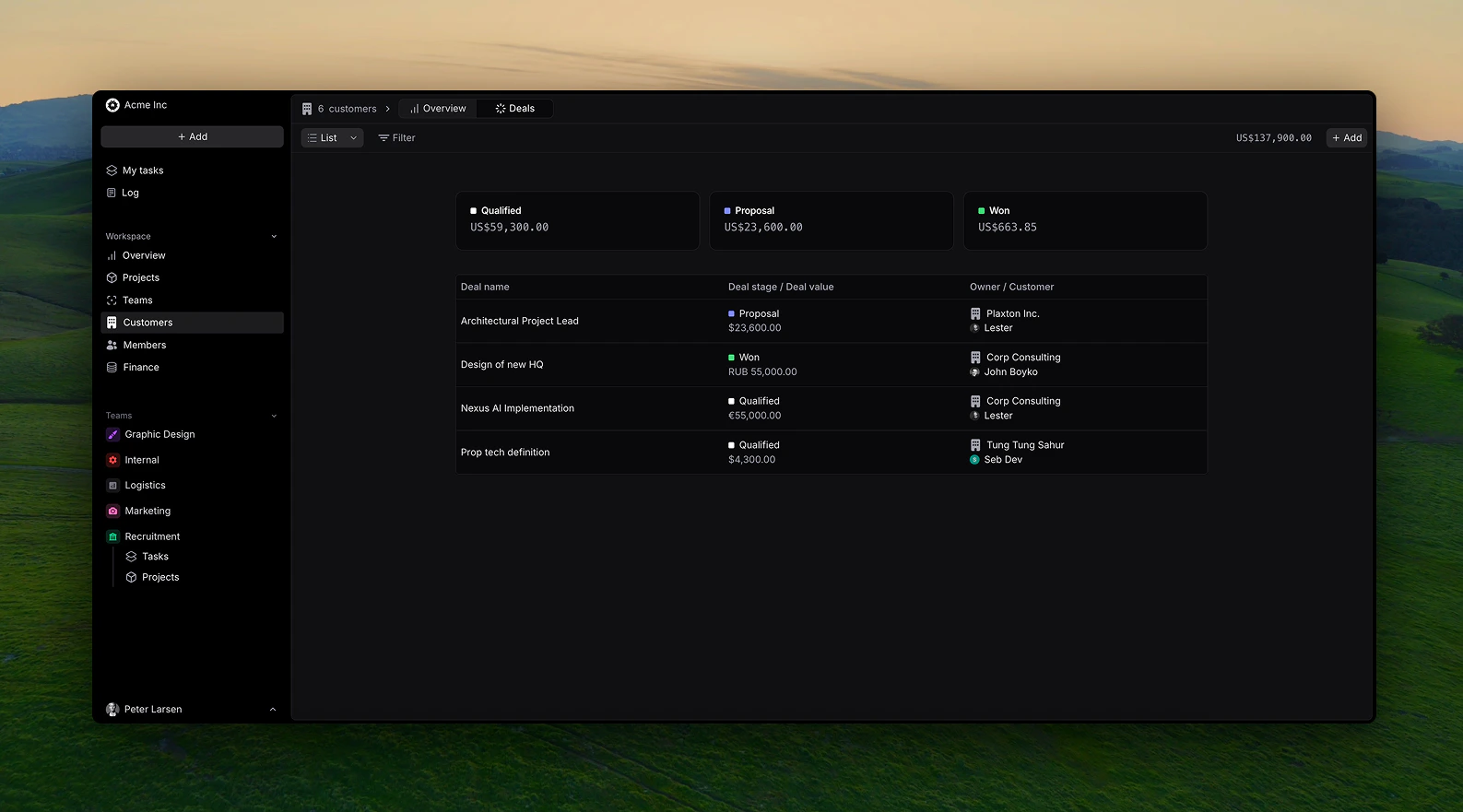Collapse the Workspace section chevron
This screenshot has width=1463, height=812.
pyautogui.click(x=274, y=237)
